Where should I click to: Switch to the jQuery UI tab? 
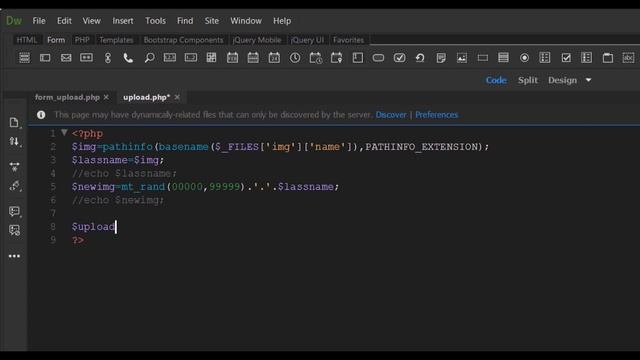(307, 40)
